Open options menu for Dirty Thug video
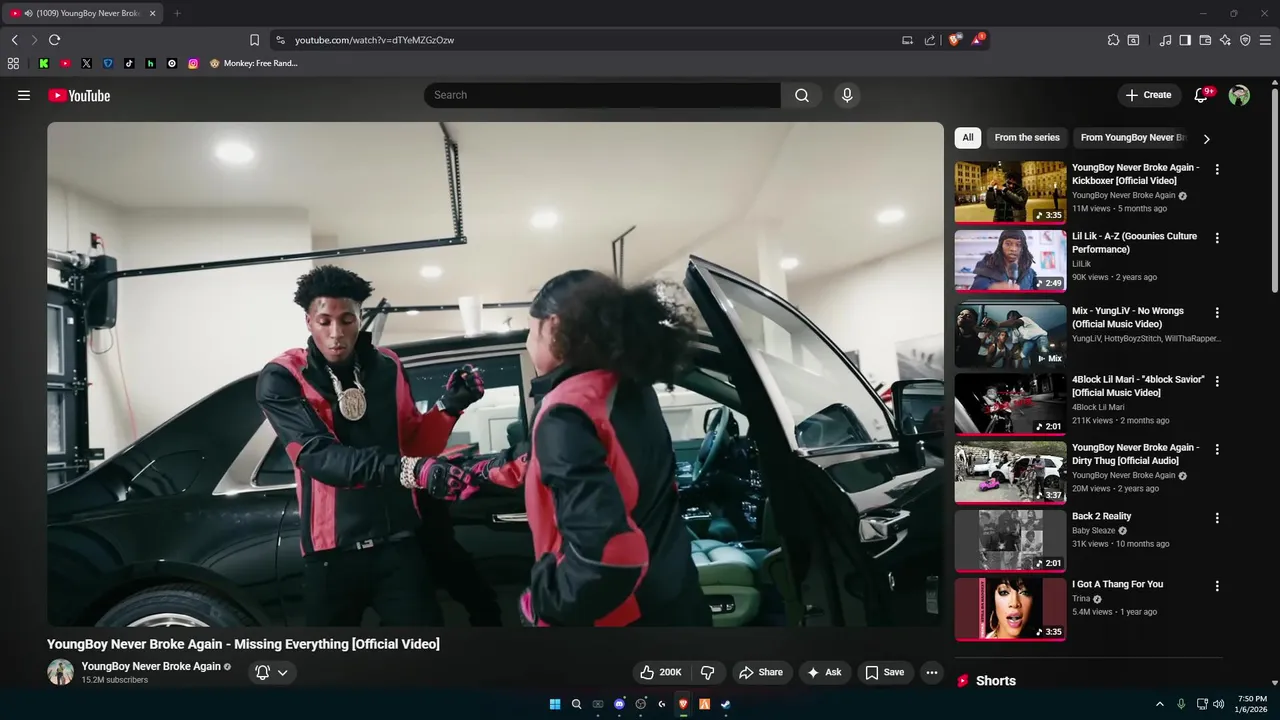Image resolution: width=1280 pixels, height=720 pixels. point(1217,450)
